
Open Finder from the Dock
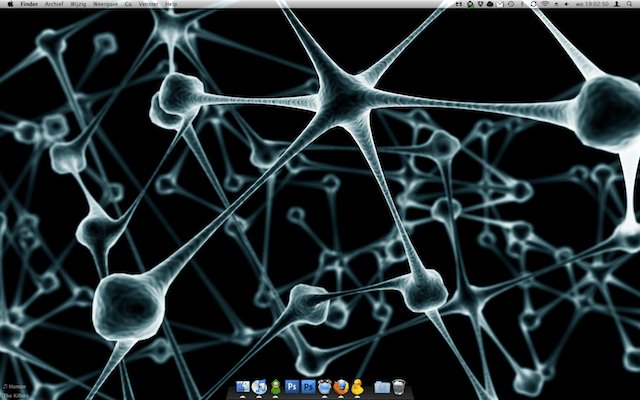tap(243, 386)
